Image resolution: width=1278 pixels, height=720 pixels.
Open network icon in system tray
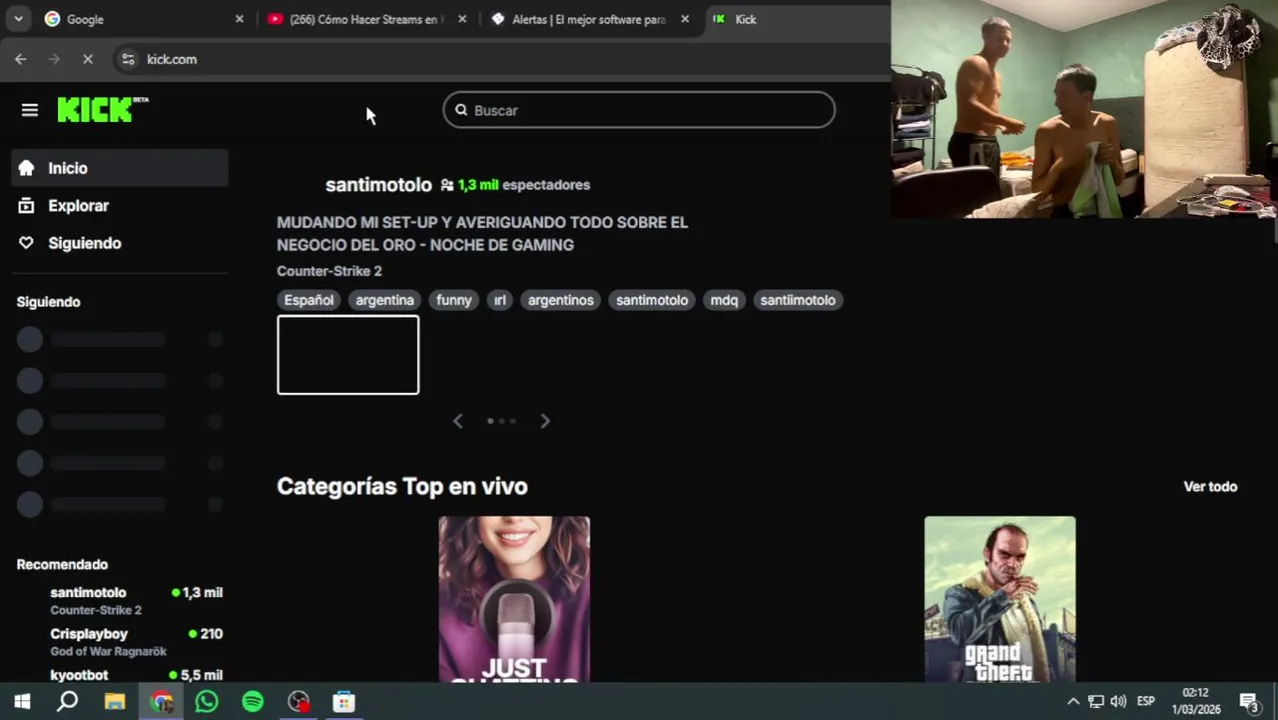pyautogui.click(x=1096, y=701)
